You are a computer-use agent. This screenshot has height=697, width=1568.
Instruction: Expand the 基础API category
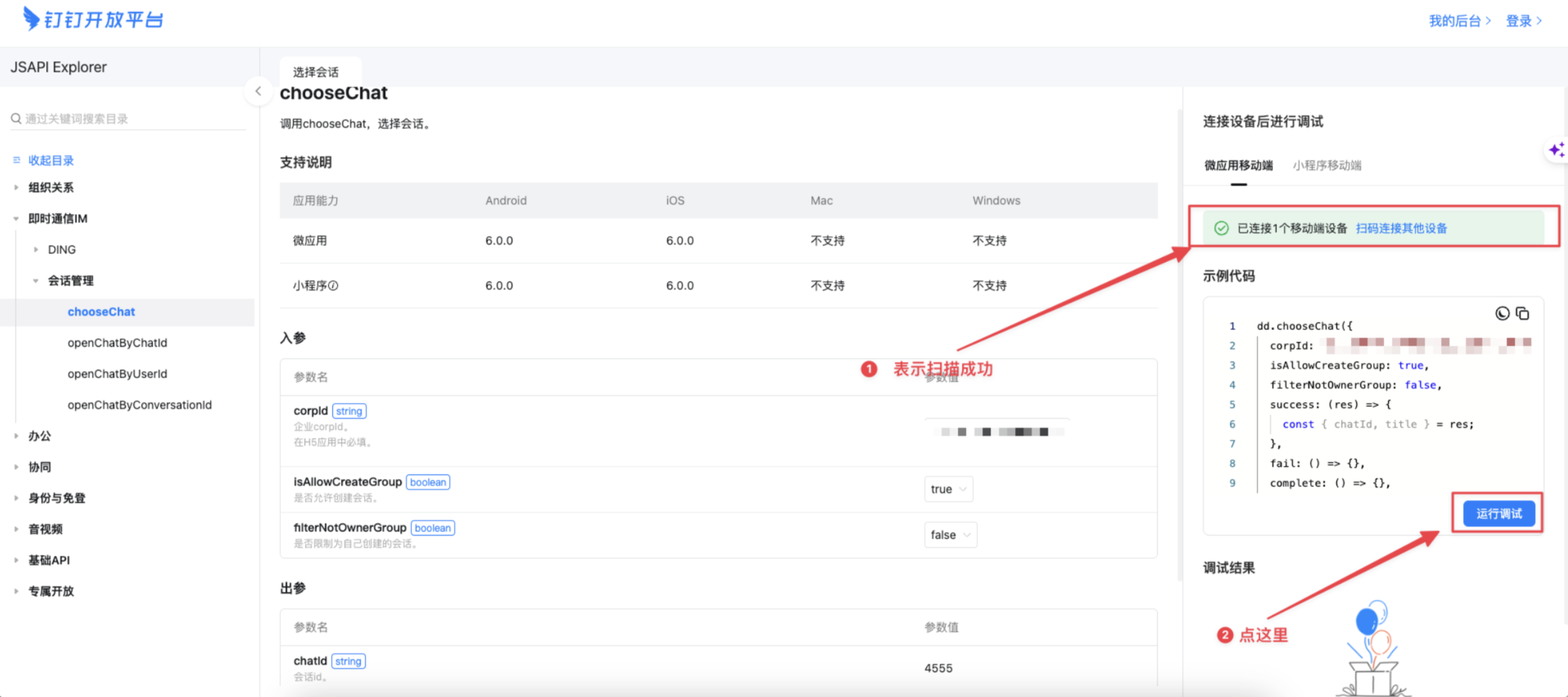pyautogui.click(x=16, y=560)
